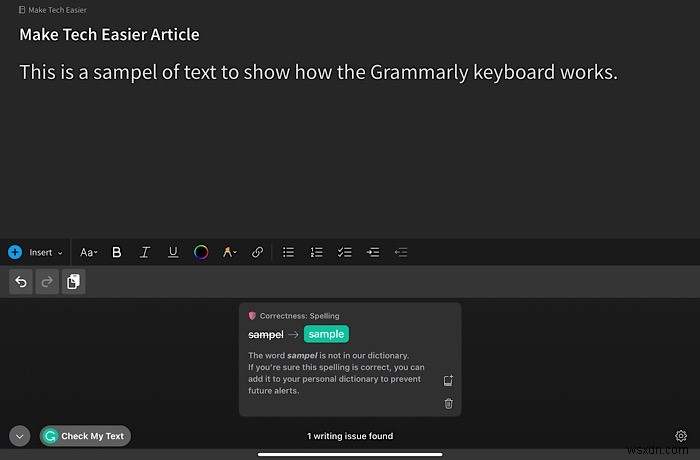Click the struck-through 'sampel' in suggestion card
700x460 pixels.
pyautogui.click(x=266, y=335)
